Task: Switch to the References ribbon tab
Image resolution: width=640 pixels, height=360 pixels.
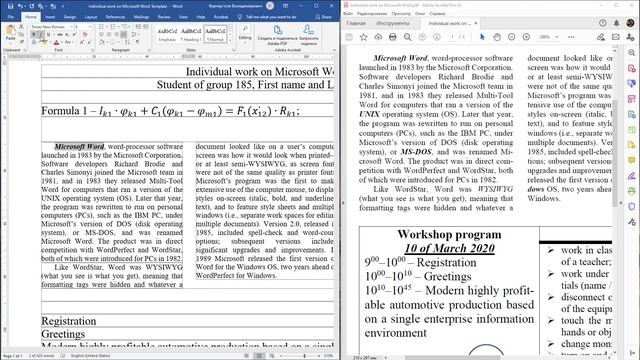Action: coord(116,17)
